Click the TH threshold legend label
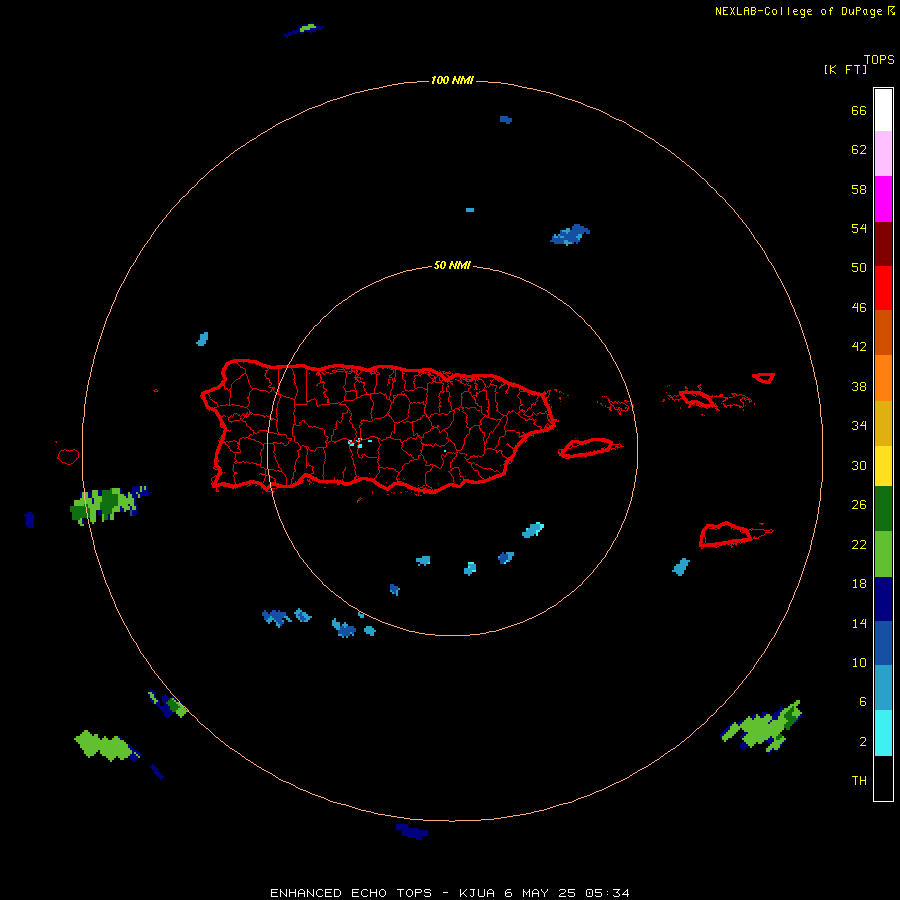Image resolution: width=900 pixels, height=900 pixels. click(x=859, y=780)
